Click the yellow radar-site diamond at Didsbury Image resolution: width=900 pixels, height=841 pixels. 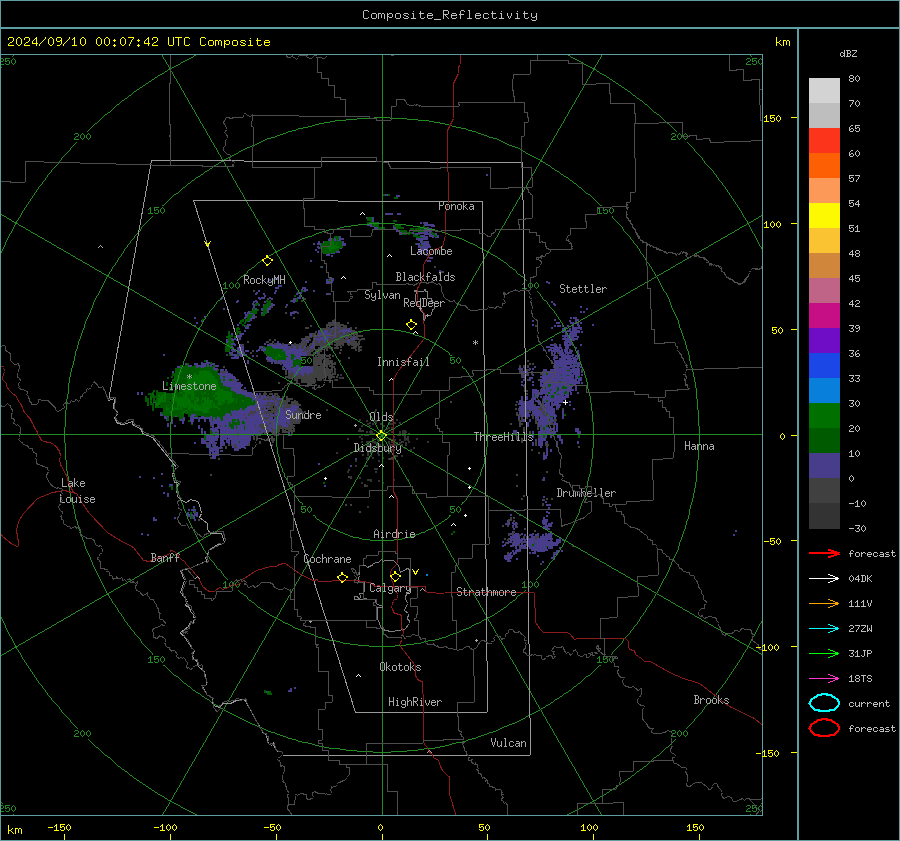[x=381, y=436]
